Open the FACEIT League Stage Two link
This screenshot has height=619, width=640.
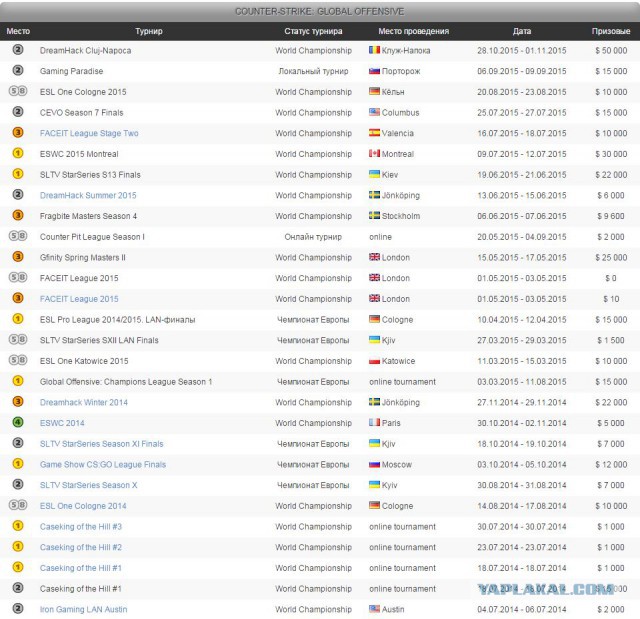click(x=89, y=133)
